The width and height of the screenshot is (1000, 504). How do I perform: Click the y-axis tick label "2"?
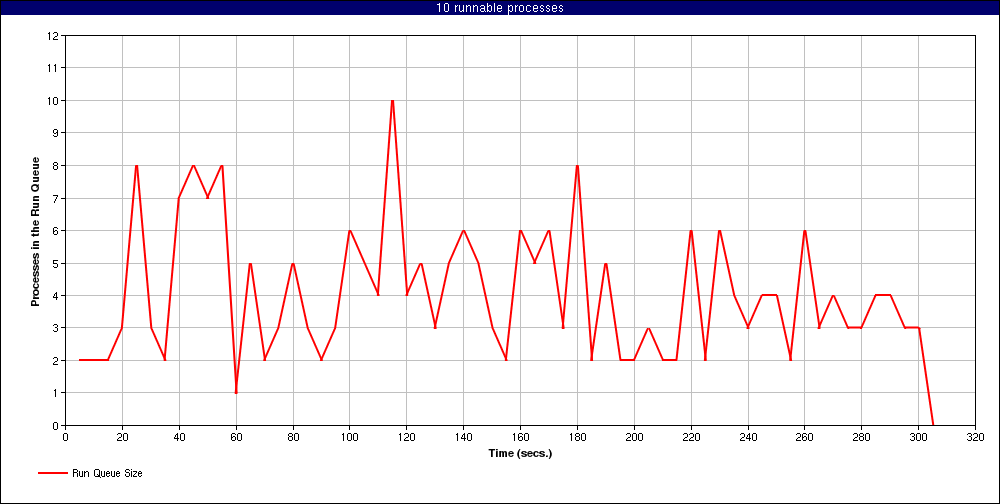56,360
